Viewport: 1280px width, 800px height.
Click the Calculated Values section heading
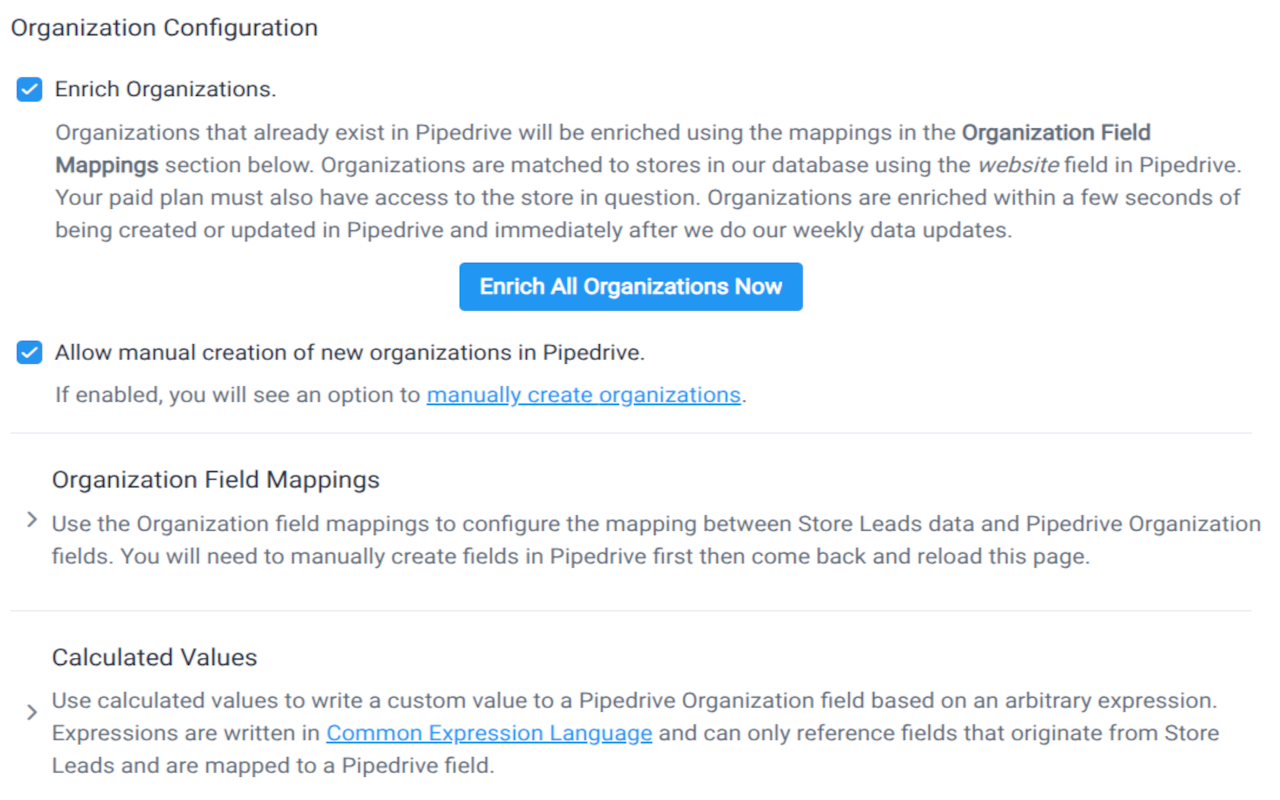tap(154, 657)
